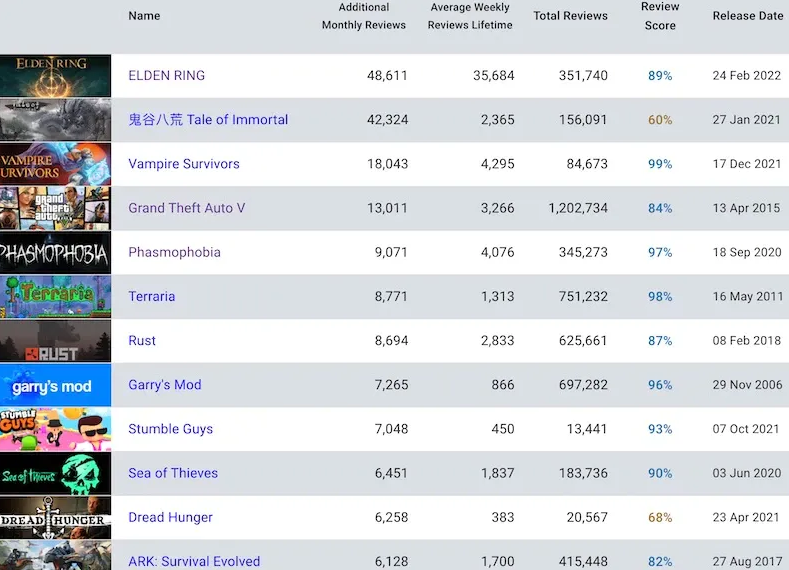Click the ELDEN RING game thumbnail
Image resolution: width=789 pixels, height=570 pixels.
pyautogui.click(x=55, y=76)
